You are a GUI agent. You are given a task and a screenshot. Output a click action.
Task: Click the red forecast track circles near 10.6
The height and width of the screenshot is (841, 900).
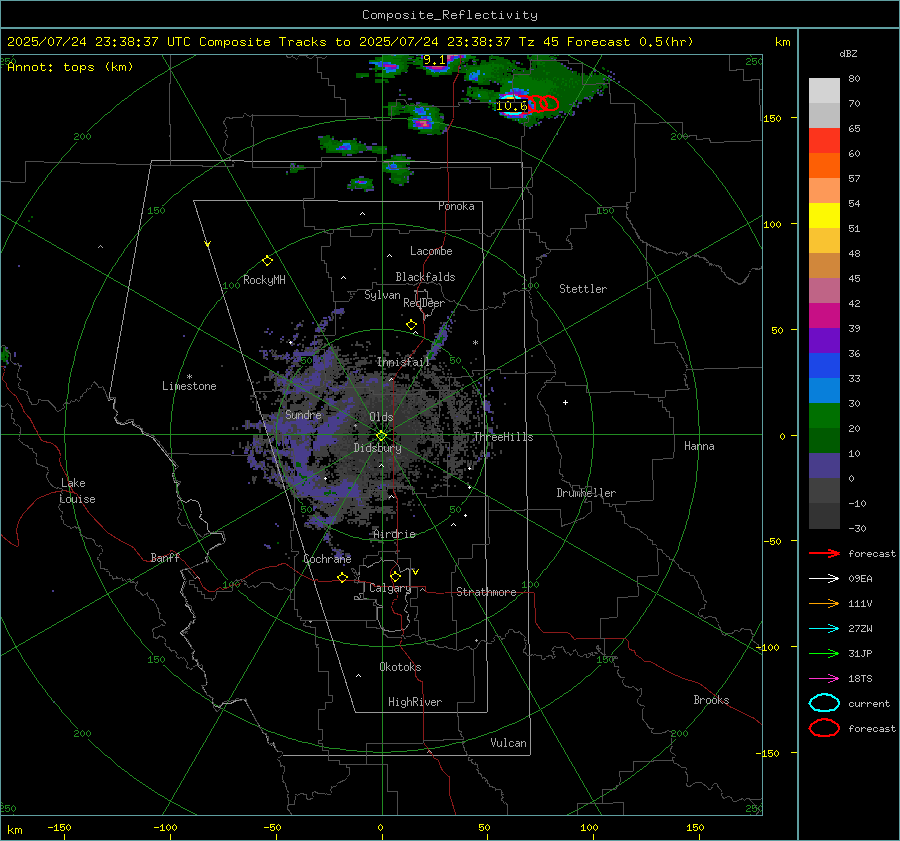543,103
